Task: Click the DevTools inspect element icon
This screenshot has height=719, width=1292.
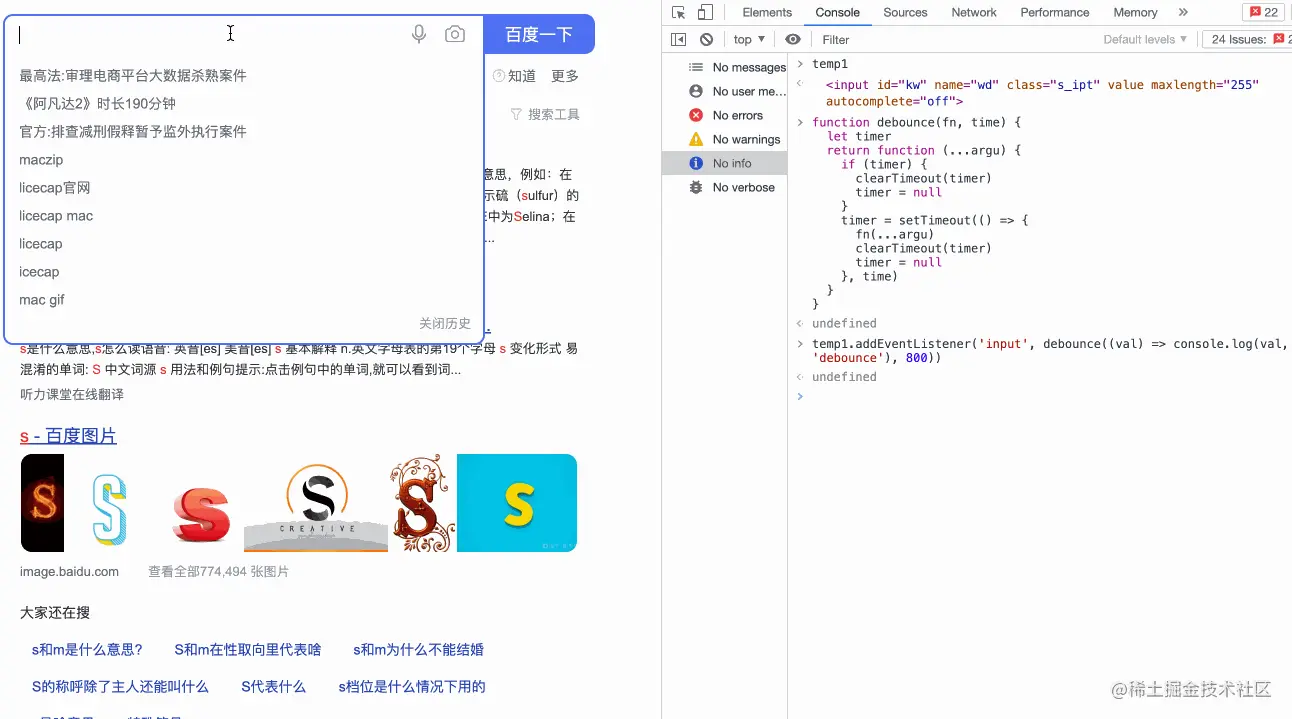Action: pos(679,12)
